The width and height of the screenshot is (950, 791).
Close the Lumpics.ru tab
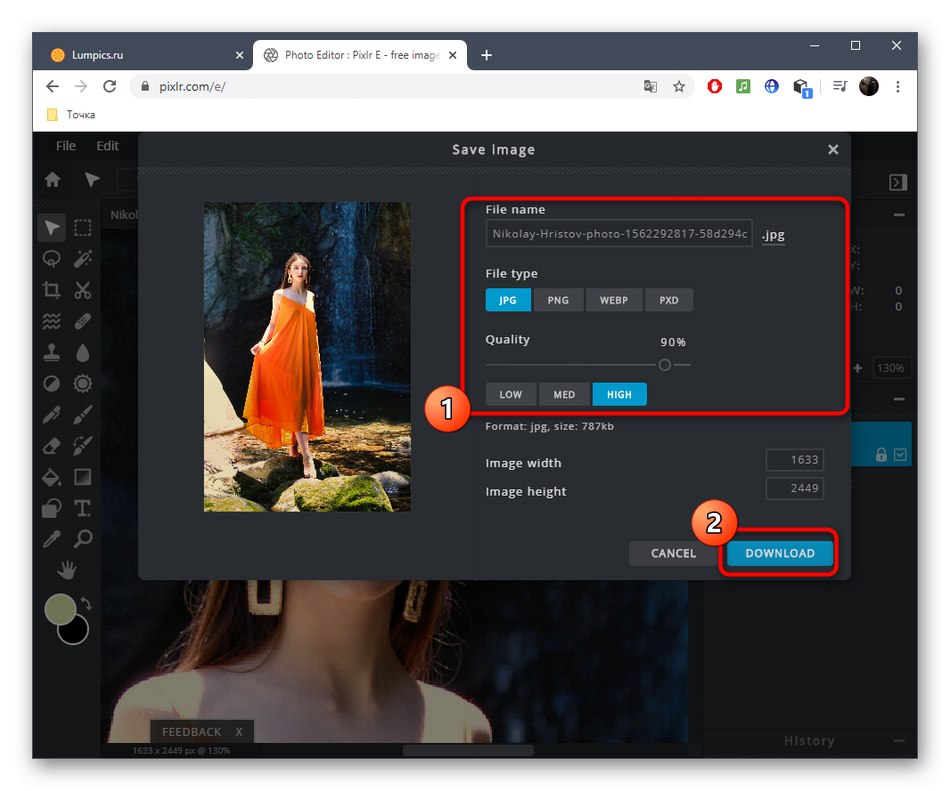tap(239, 55)
